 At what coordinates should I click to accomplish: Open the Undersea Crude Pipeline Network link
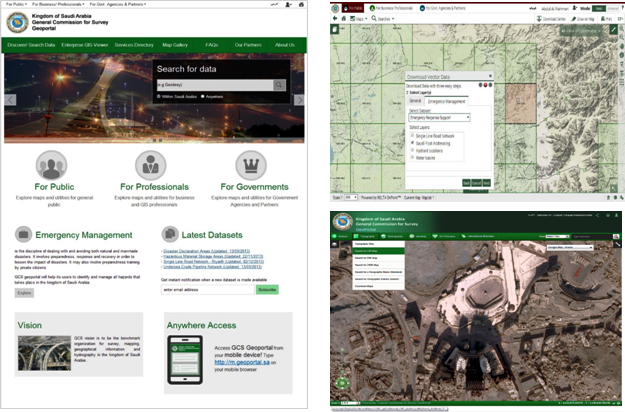click(x=212, y=267)
